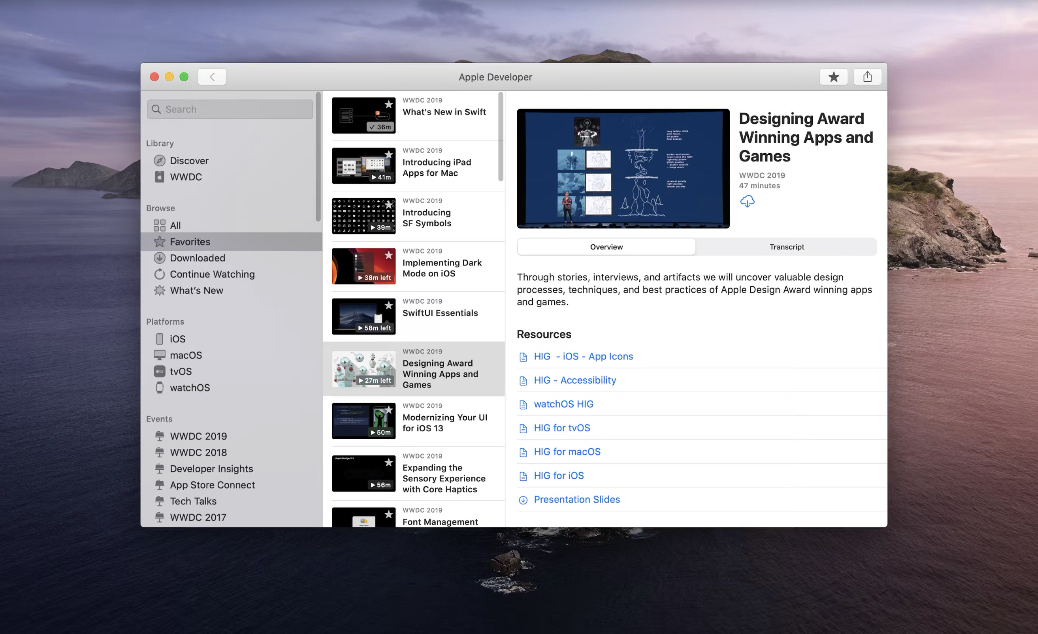This screenshot has height=634, width=1038.
Task: Open the HIG - Accessibility link
Action: click(574, 380)
